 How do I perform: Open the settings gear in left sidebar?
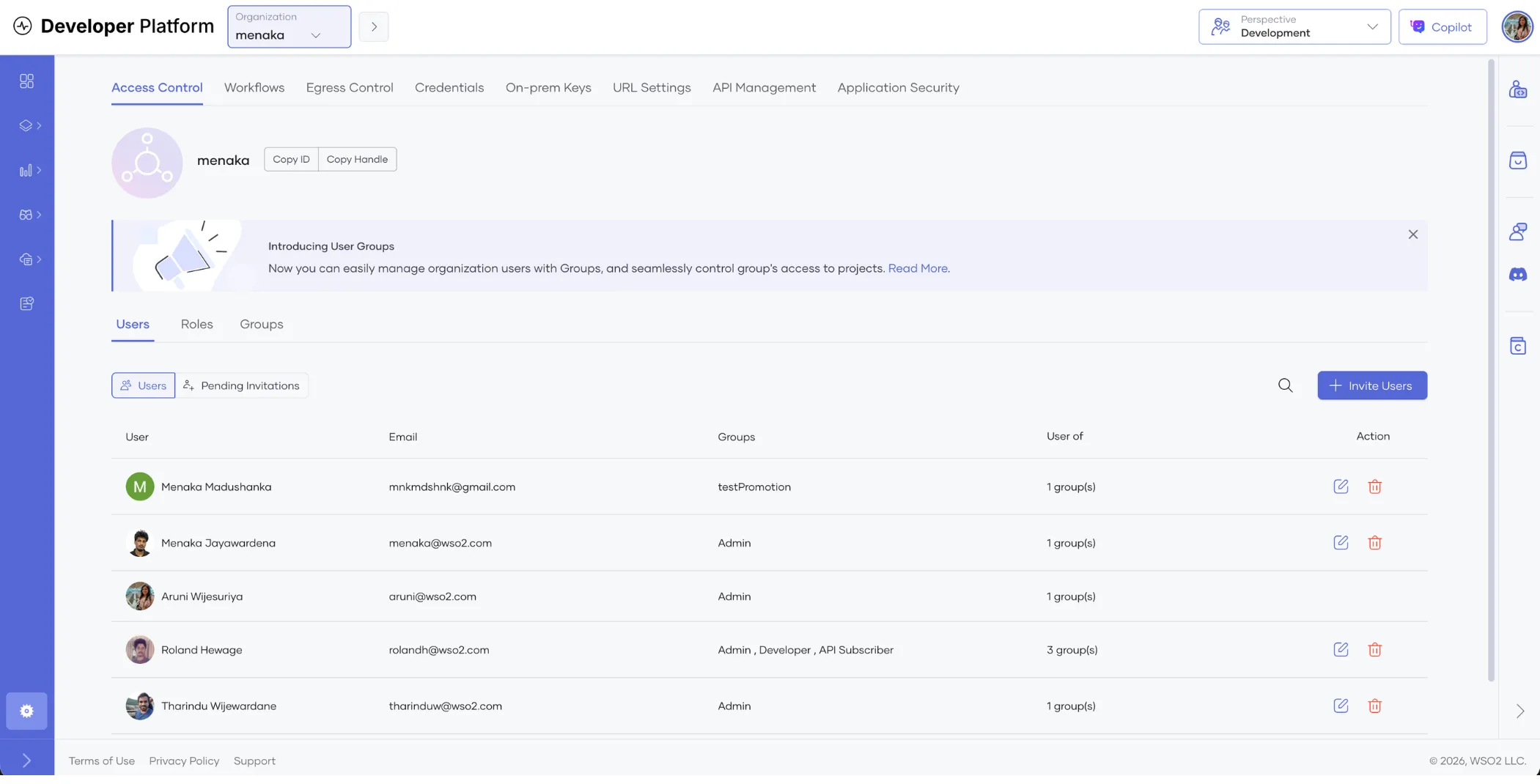(26, 711)
